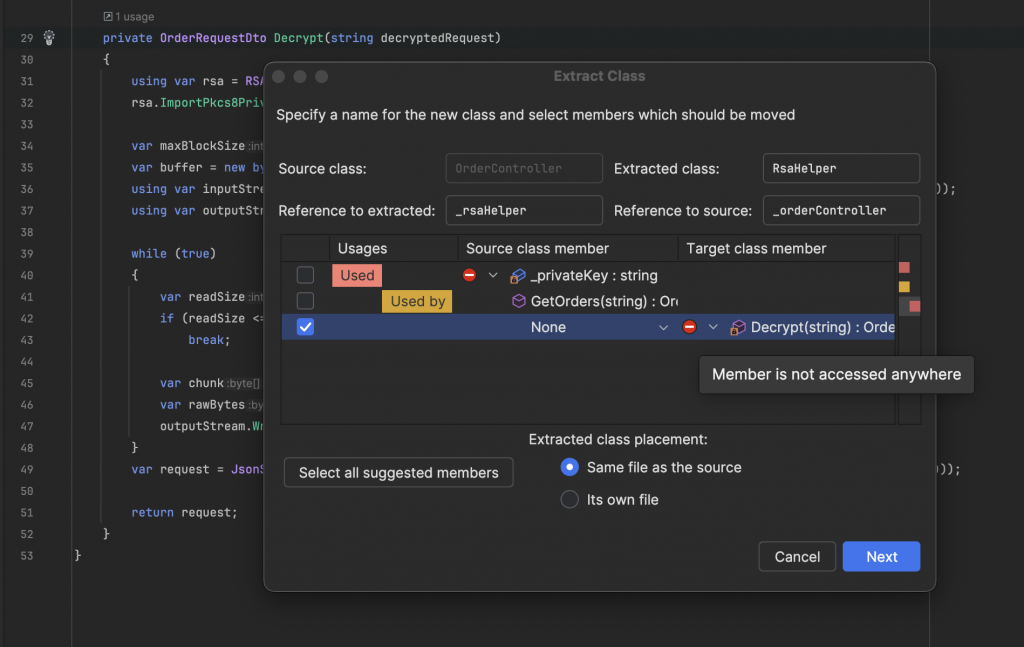Screen dimensions: 1024x647
Task: Click the Next button
Action: click(881, 557)
